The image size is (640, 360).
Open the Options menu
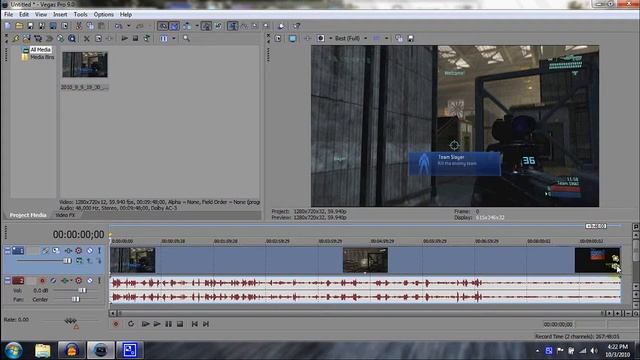coord(104,14)
